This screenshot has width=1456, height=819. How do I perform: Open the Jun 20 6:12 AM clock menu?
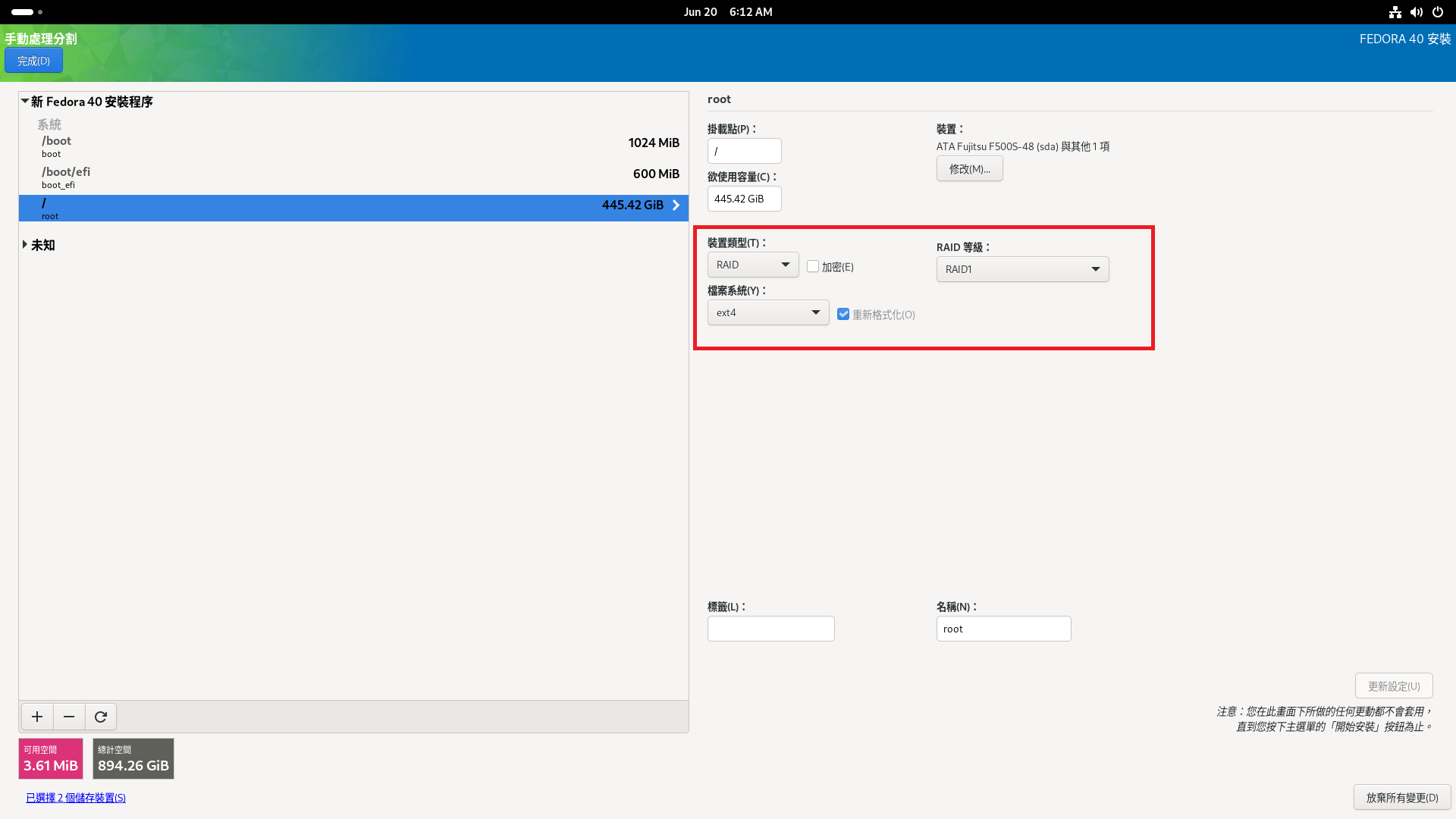pyautogui.click(x=728, y=12)
